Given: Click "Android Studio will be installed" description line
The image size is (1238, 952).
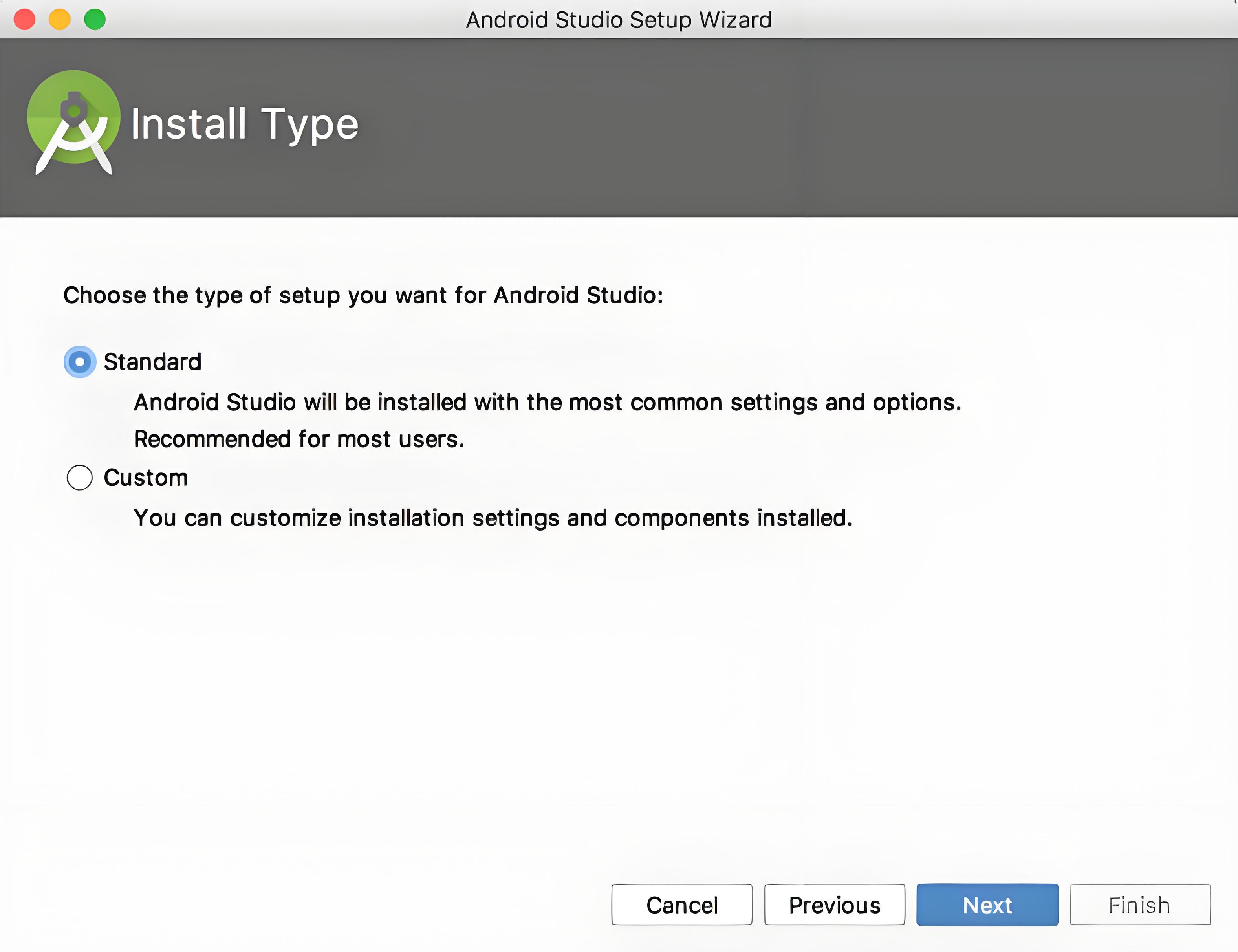Looking at the screenshot, I should point(548,402).
